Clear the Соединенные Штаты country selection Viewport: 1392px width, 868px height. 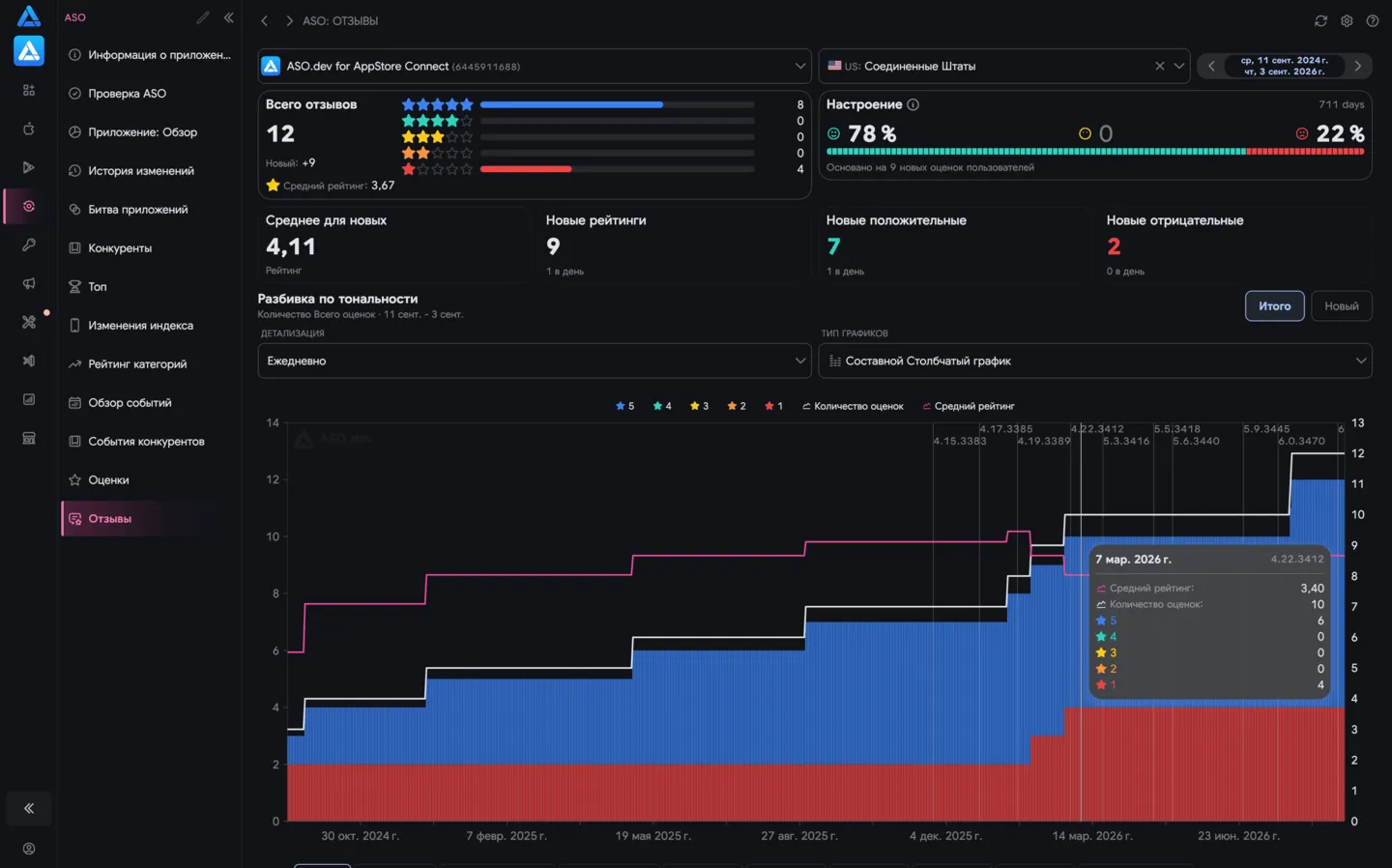coord(1159,66)
